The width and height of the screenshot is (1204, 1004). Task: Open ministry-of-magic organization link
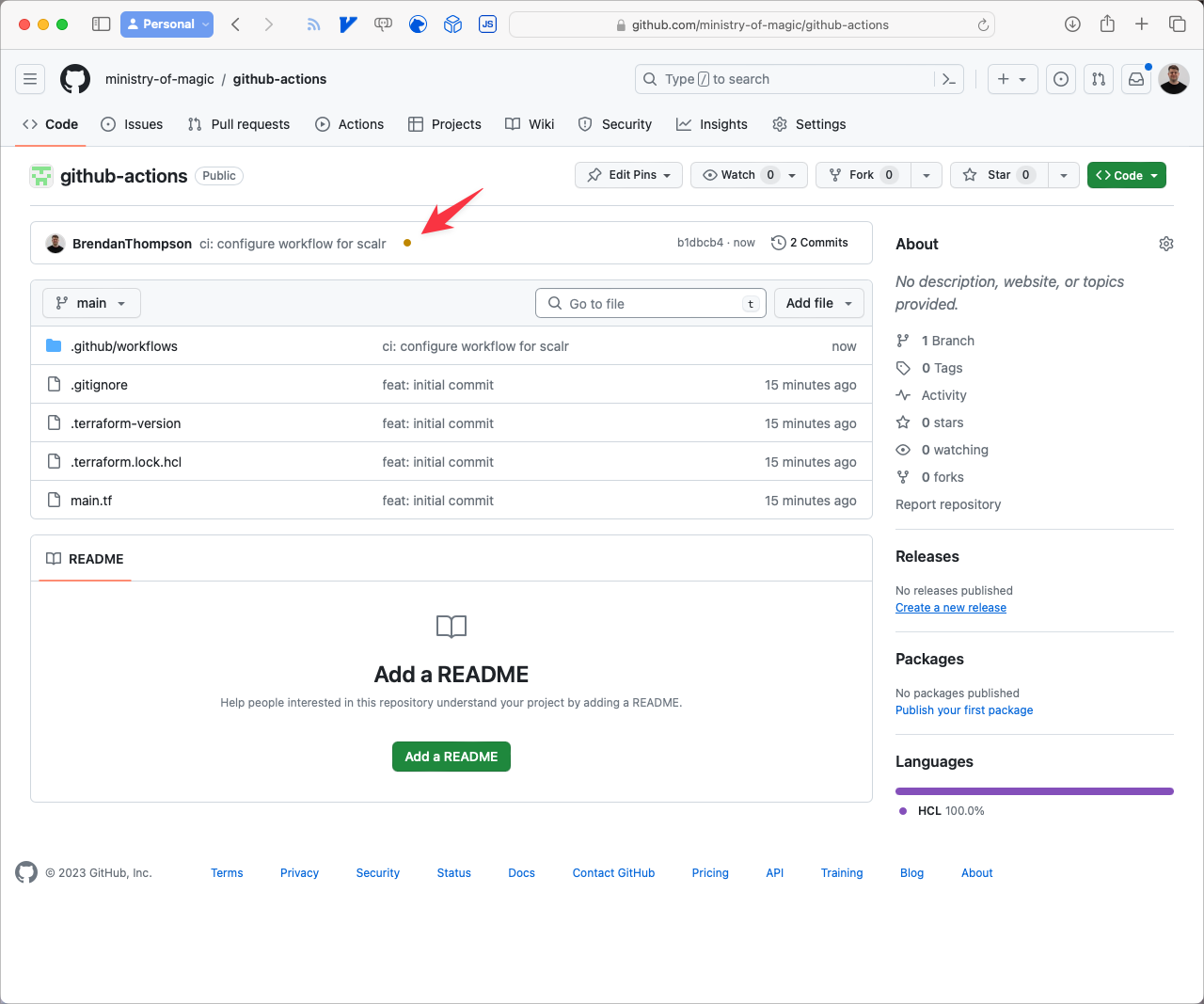point(160,79)
